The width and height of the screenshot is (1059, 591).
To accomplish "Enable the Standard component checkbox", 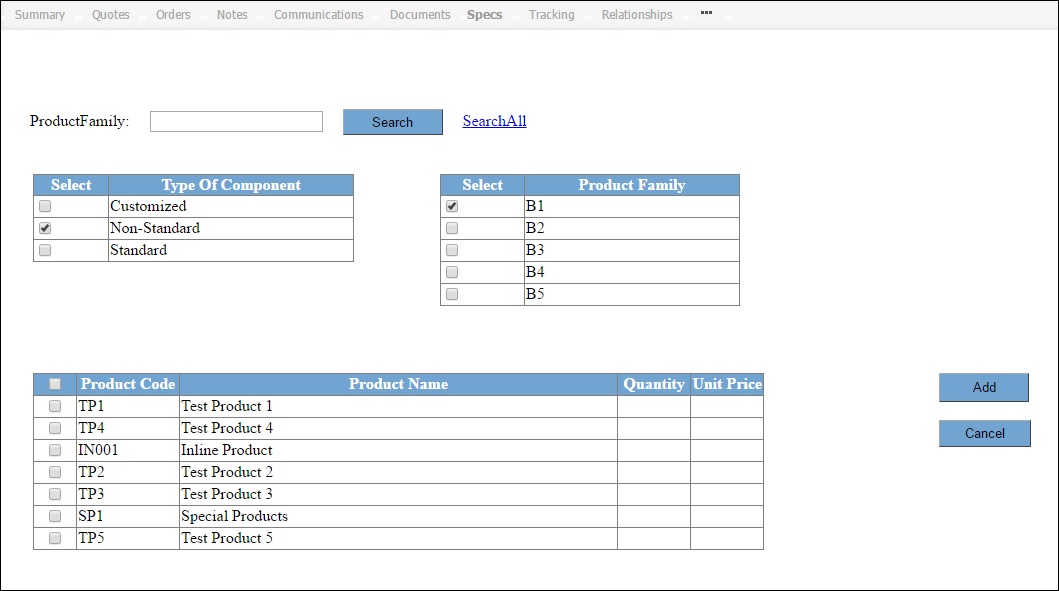I will pyautogui.click(x=45, y=250).
